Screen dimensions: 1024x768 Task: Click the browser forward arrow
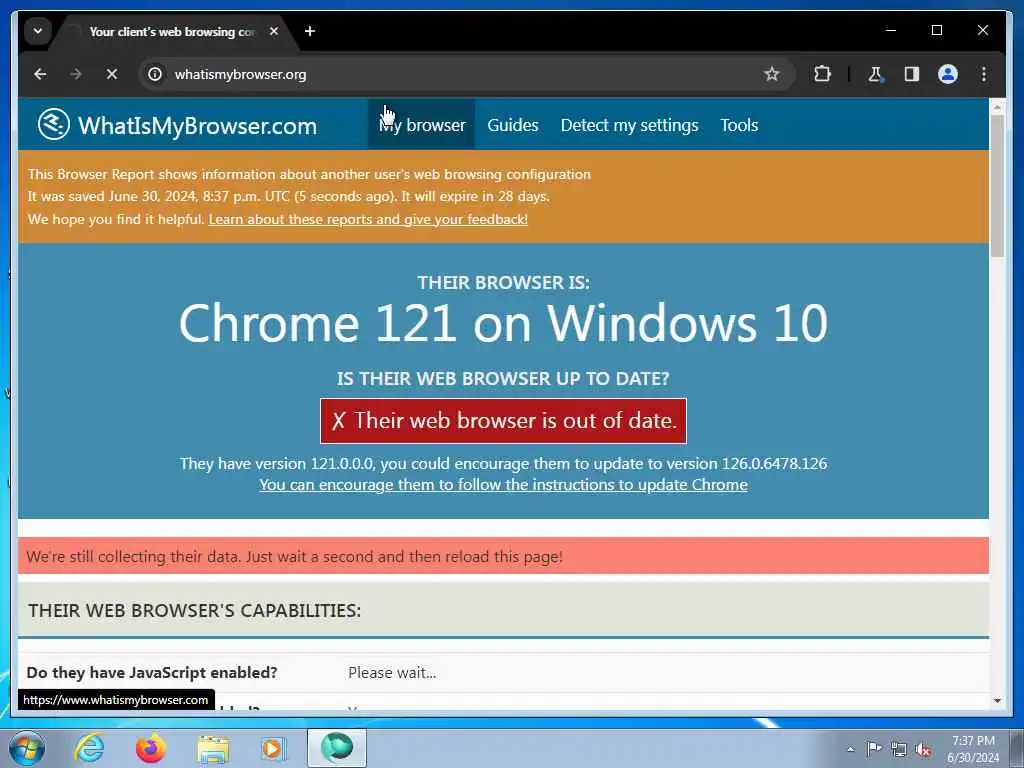tap(76, 74)
